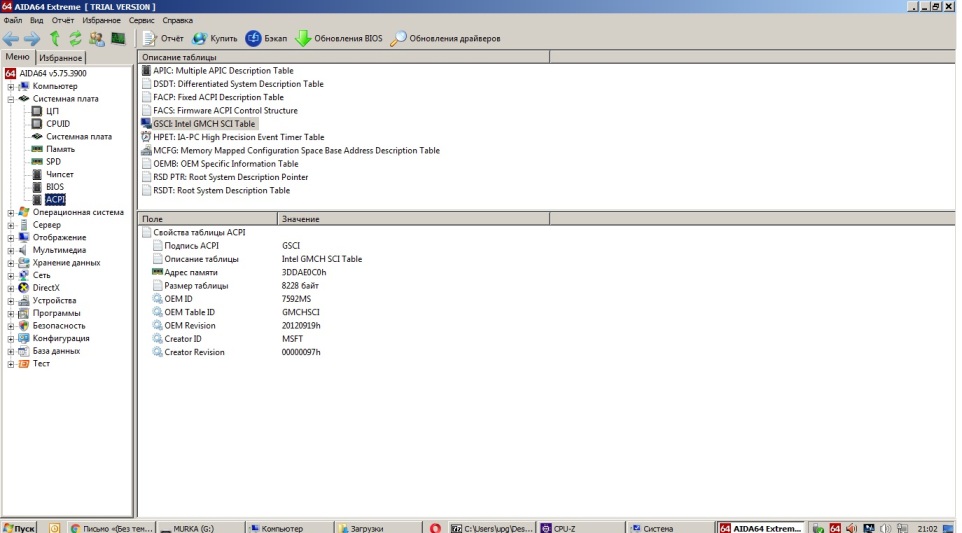This screenshot has width=962, height=533.
Task: Select FACS: Firmware ACPI Control Structure
Action: pyautogui.click(x=225, y=111)
